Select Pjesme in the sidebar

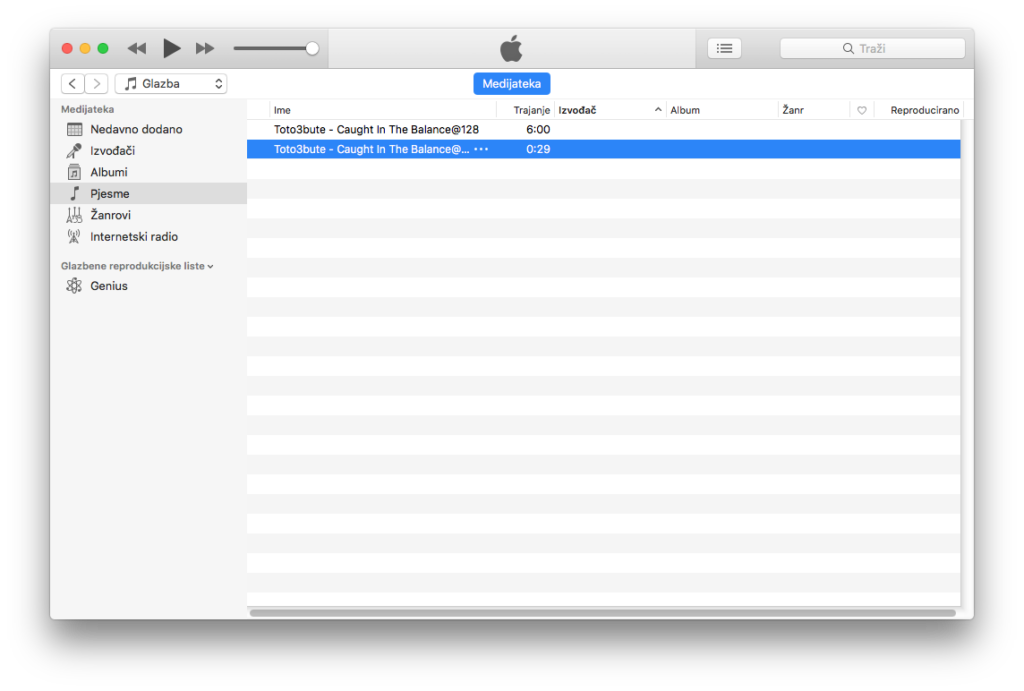click(109, 194)
